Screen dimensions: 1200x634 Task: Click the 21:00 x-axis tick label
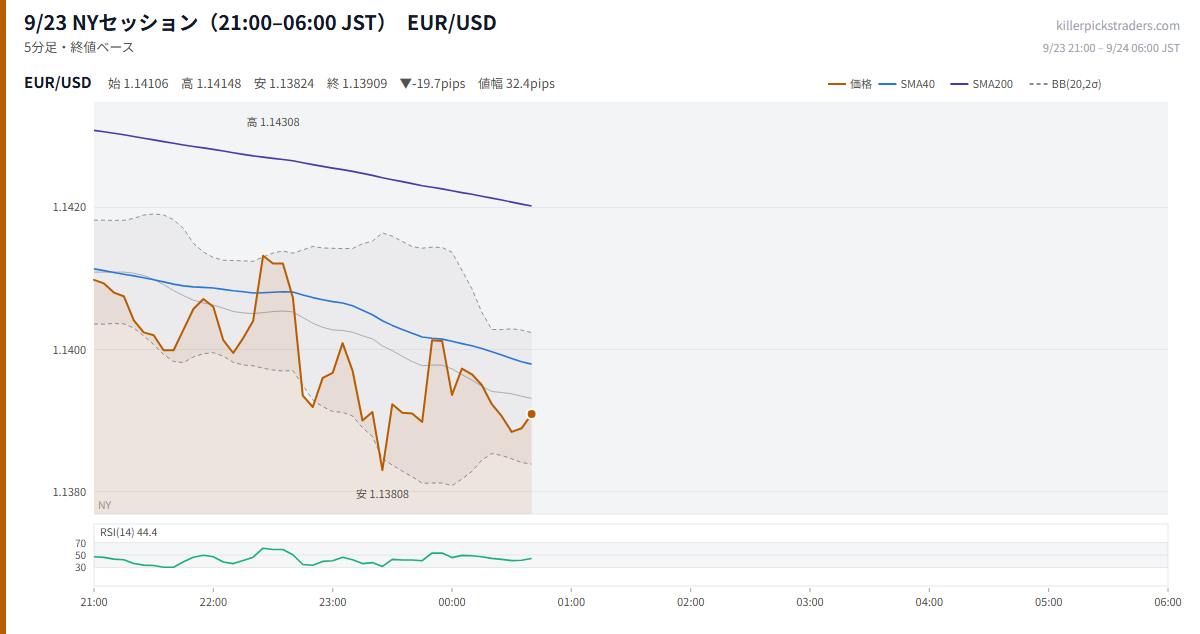click(94, 602)
